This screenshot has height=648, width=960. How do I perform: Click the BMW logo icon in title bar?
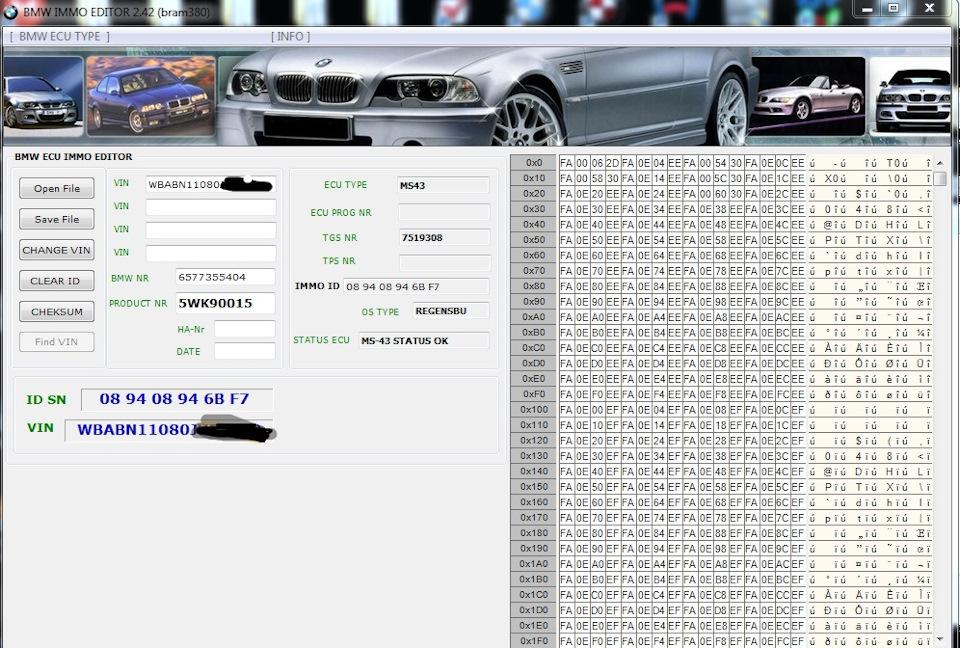tap(10, 12)
